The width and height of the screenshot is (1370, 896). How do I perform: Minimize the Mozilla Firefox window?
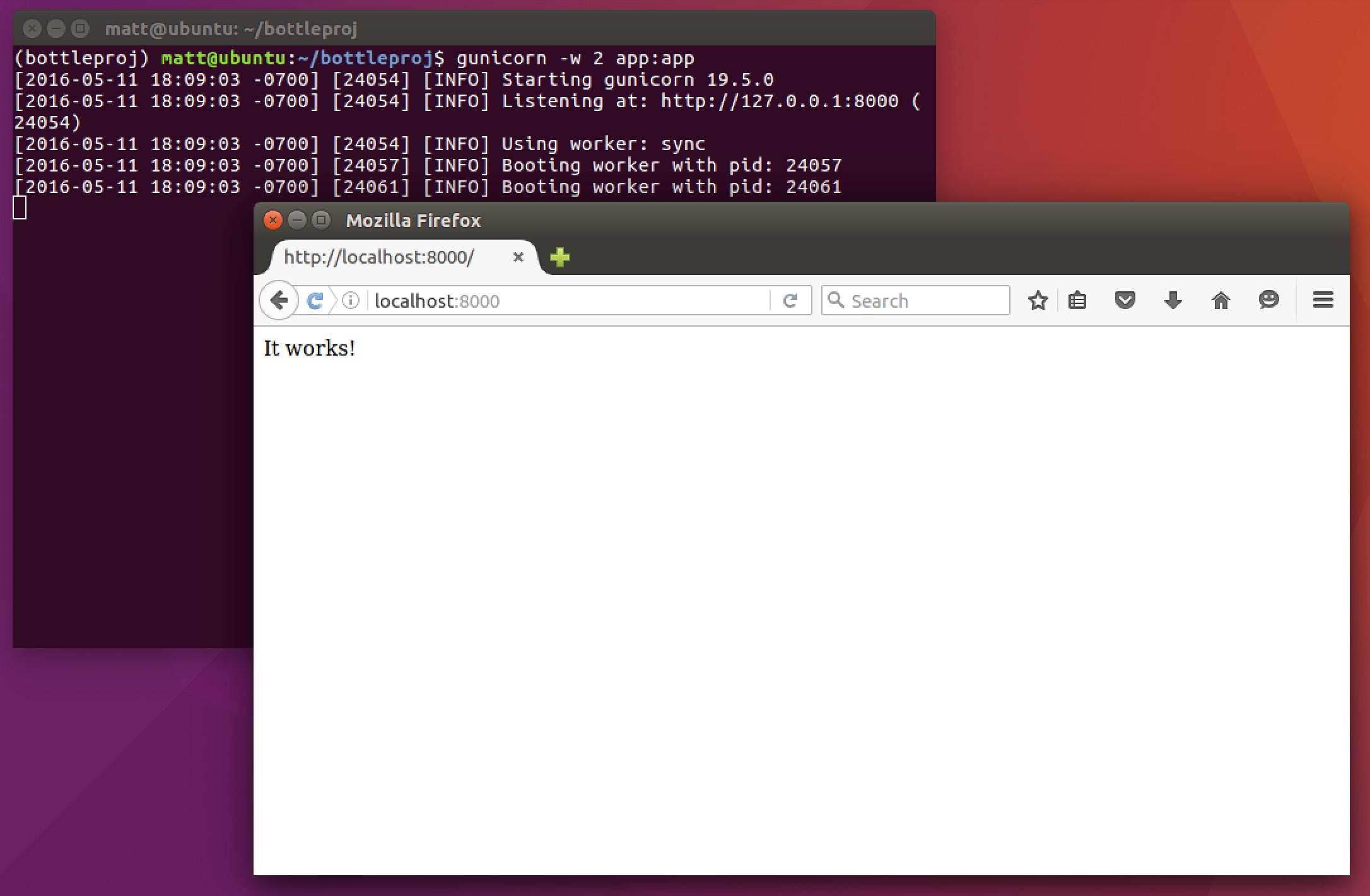[x=297, y=220]
